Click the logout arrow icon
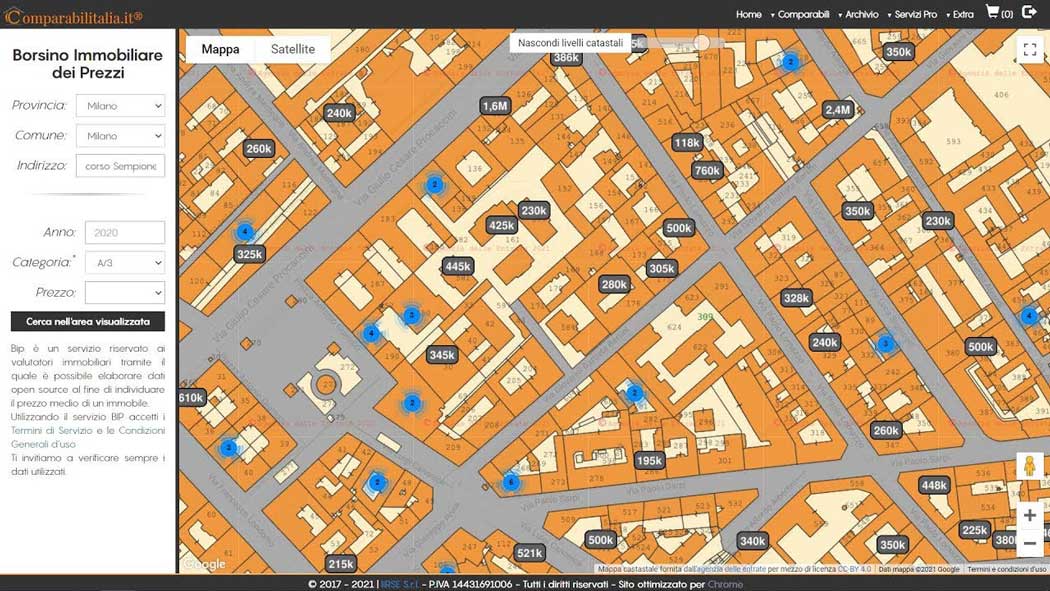 click(1030, 12)
